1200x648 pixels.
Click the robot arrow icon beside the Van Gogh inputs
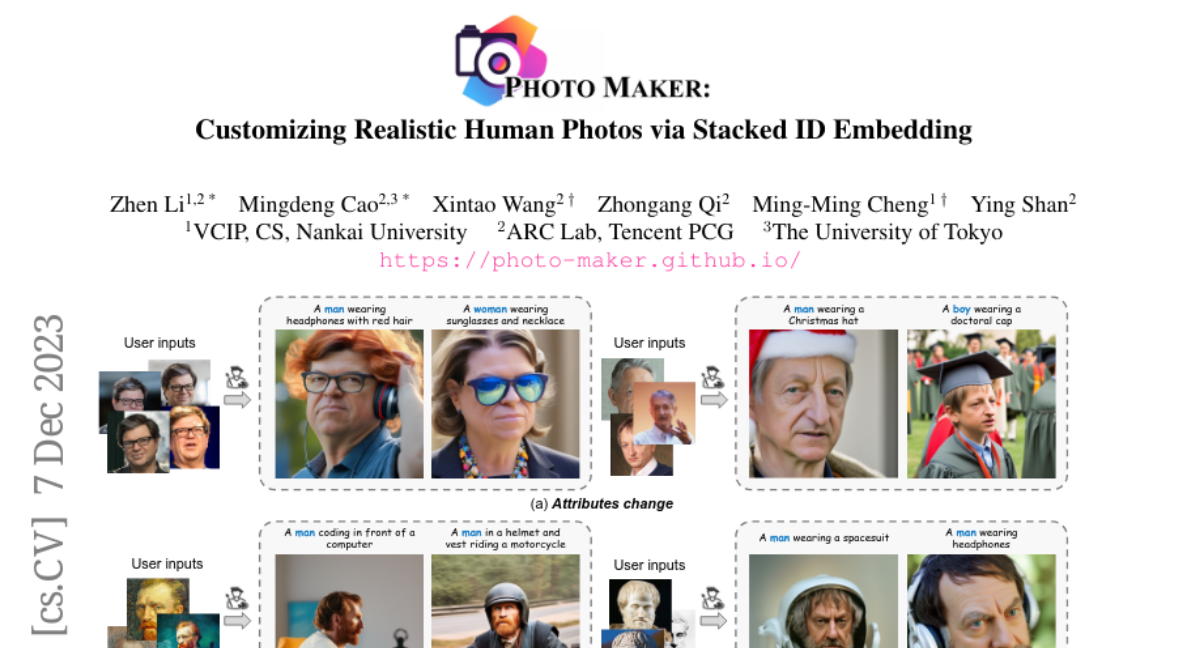[x=237, y=609]
